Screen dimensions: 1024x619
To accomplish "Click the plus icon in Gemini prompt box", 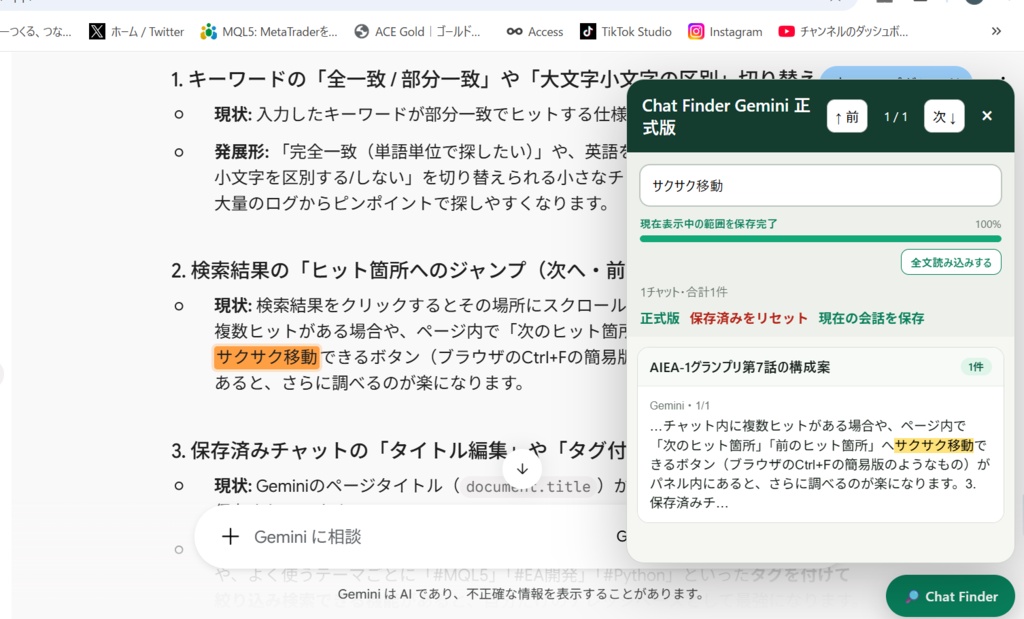I will 230,537.
